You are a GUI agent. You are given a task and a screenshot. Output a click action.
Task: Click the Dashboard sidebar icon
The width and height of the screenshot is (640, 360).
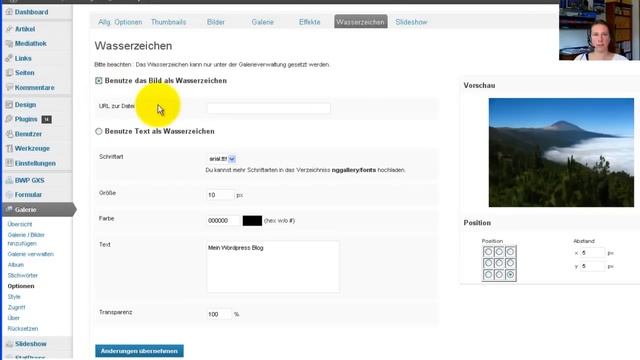click(x=9, y=12)
